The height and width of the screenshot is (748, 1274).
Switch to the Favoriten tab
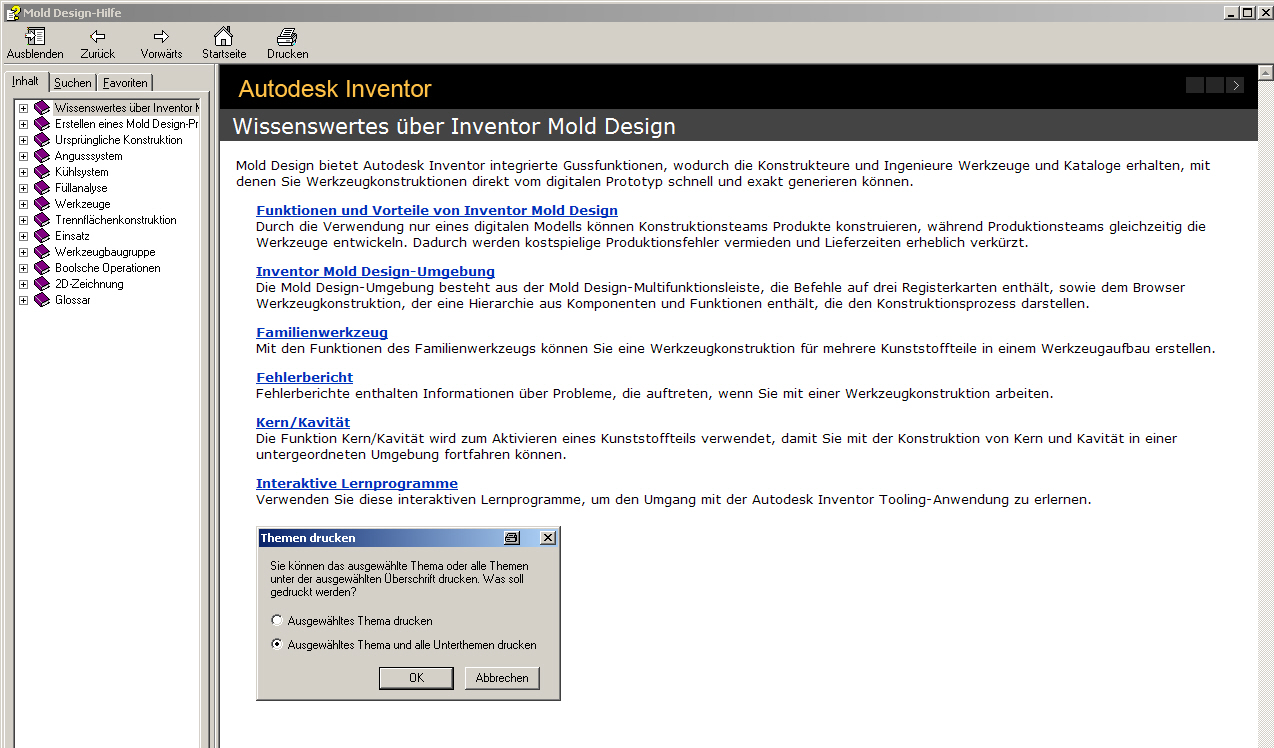125,83
